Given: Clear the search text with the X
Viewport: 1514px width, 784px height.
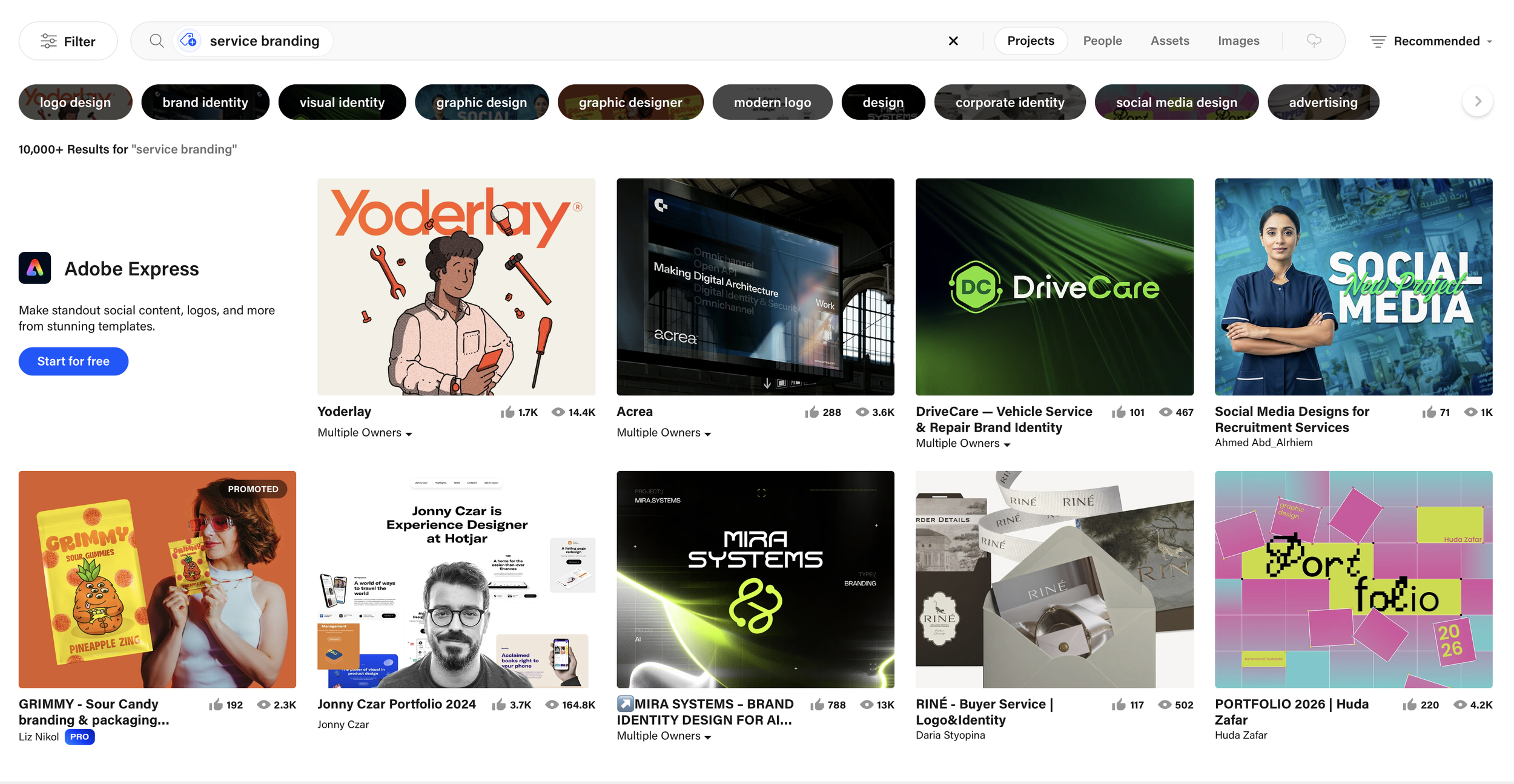Looking at the screenshot, I should 953,41.
